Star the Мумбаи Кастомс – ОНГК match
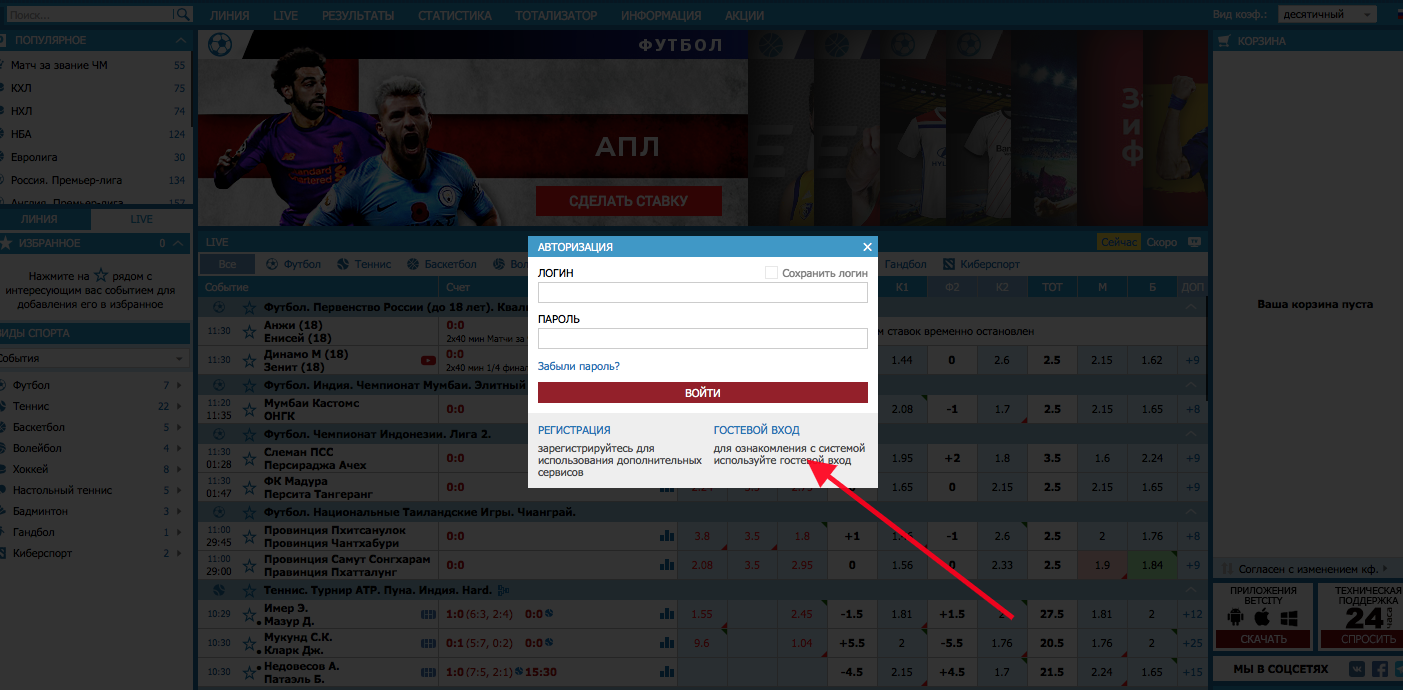 250,408
